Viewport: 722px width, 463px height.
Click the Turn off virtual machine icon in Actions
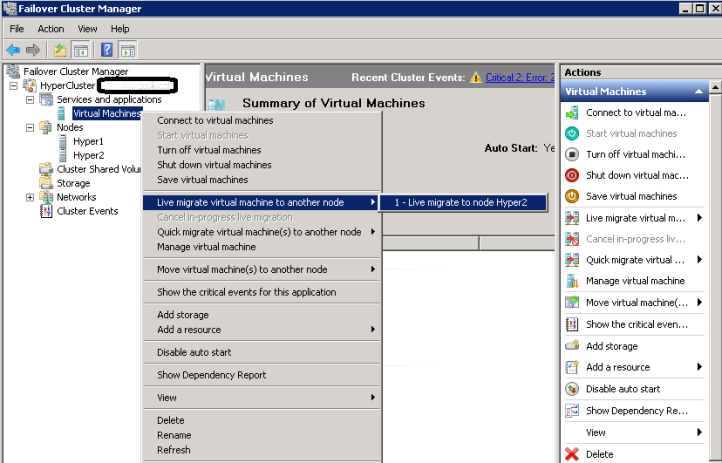tap(572, 155)
